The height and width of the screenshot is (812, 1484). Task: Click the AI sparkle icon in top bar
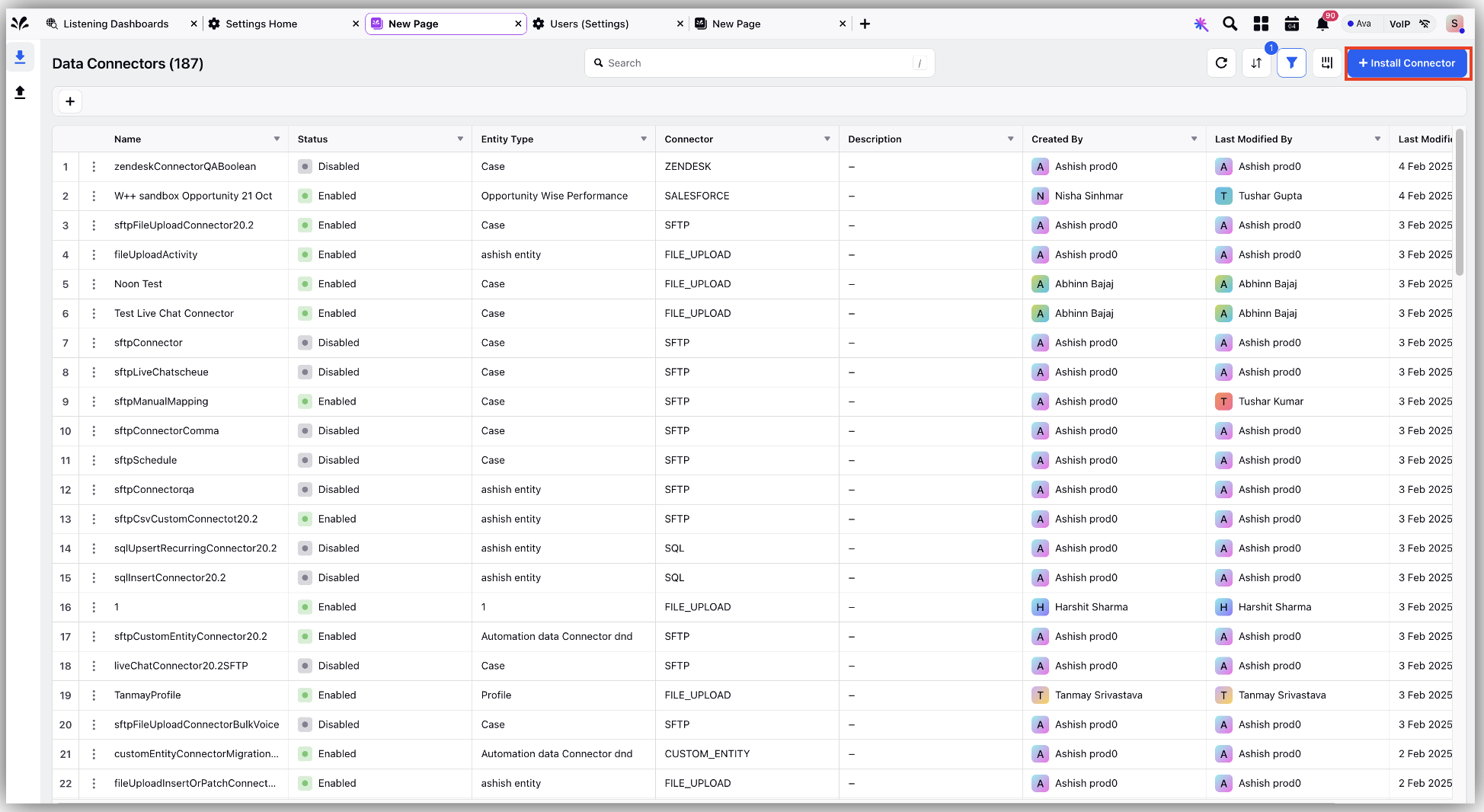pos(1201,24)
